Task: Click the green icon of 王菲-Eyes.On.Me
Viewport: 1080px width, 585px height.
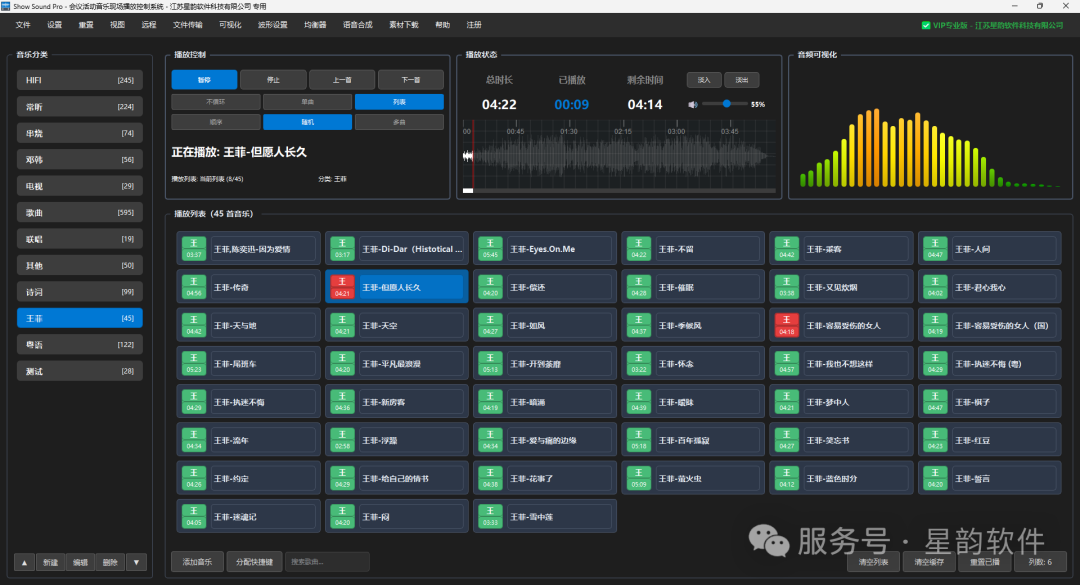Action: 490,249
